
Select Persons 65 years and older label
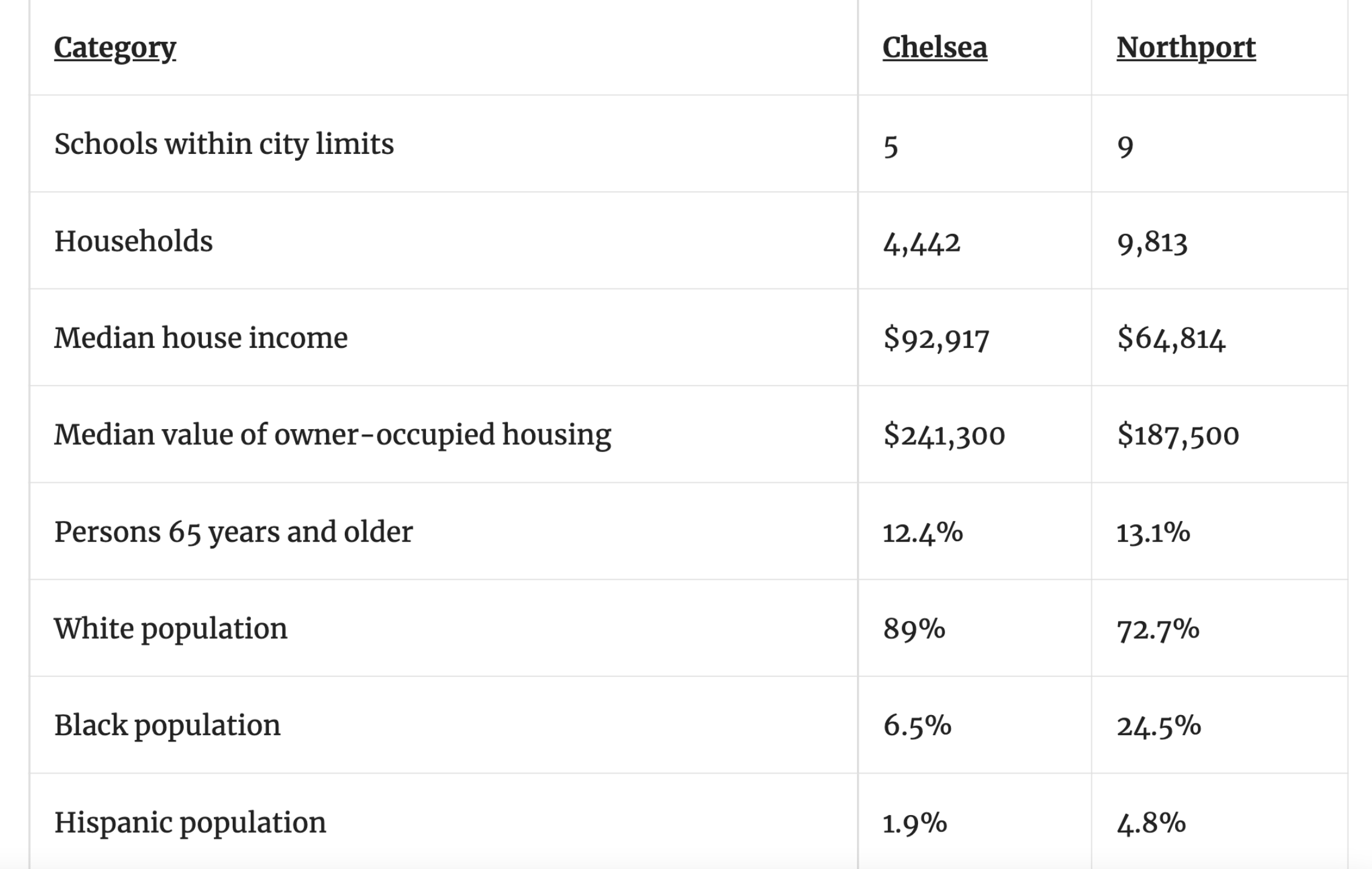click(x=233, y=531)
